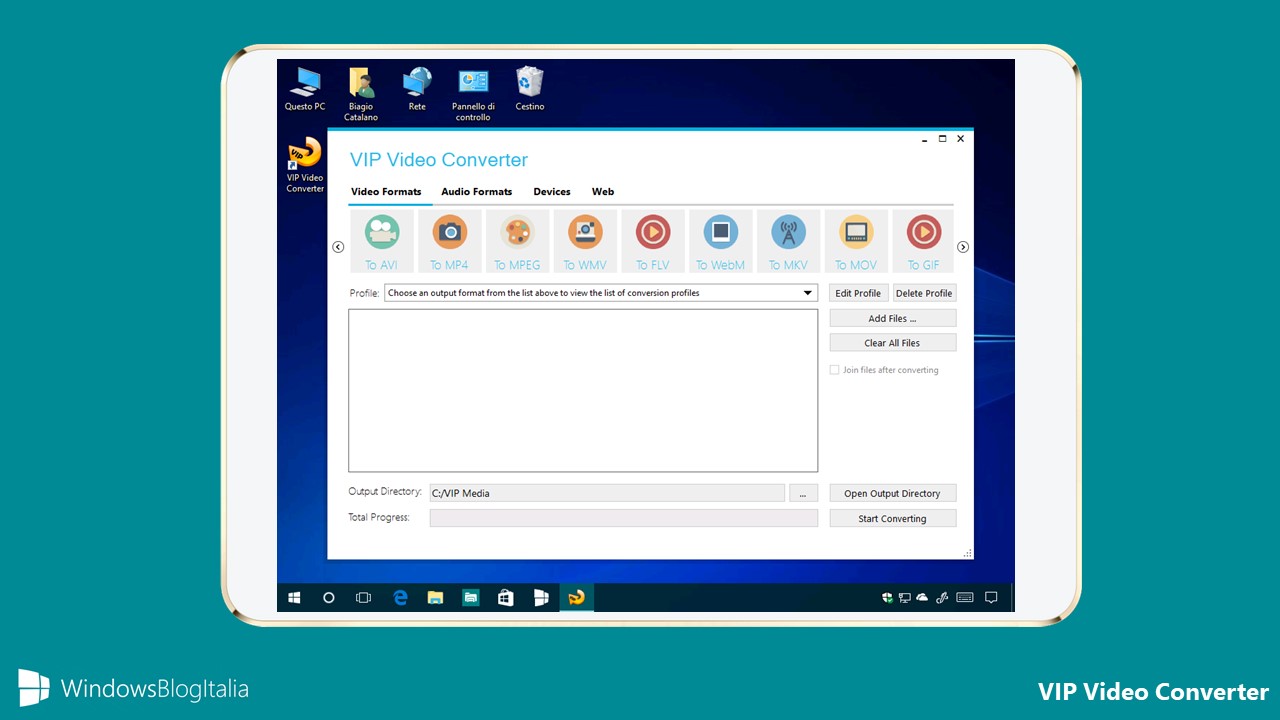Screen dimensions: 1280x720
Task: Expand the Profile dropdown list
Action: click(808, 293)
